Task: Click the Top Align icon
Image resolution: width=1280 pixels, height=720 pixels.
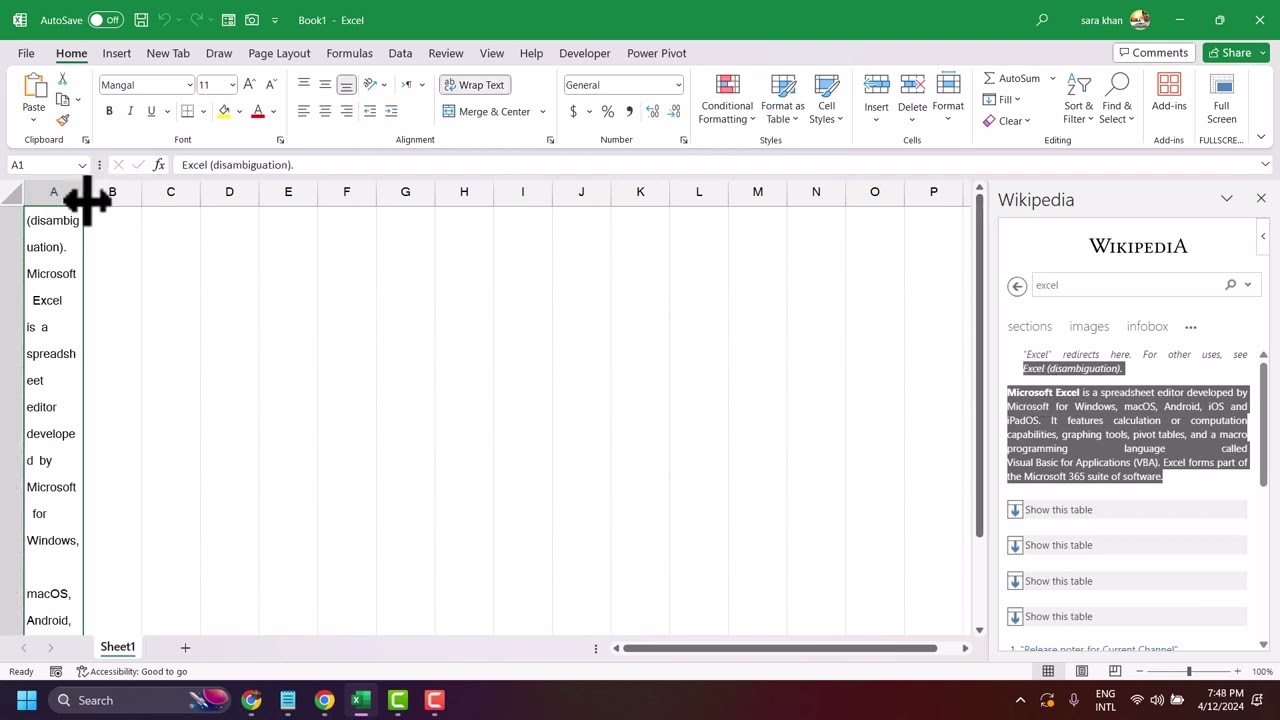Action: 304,85
